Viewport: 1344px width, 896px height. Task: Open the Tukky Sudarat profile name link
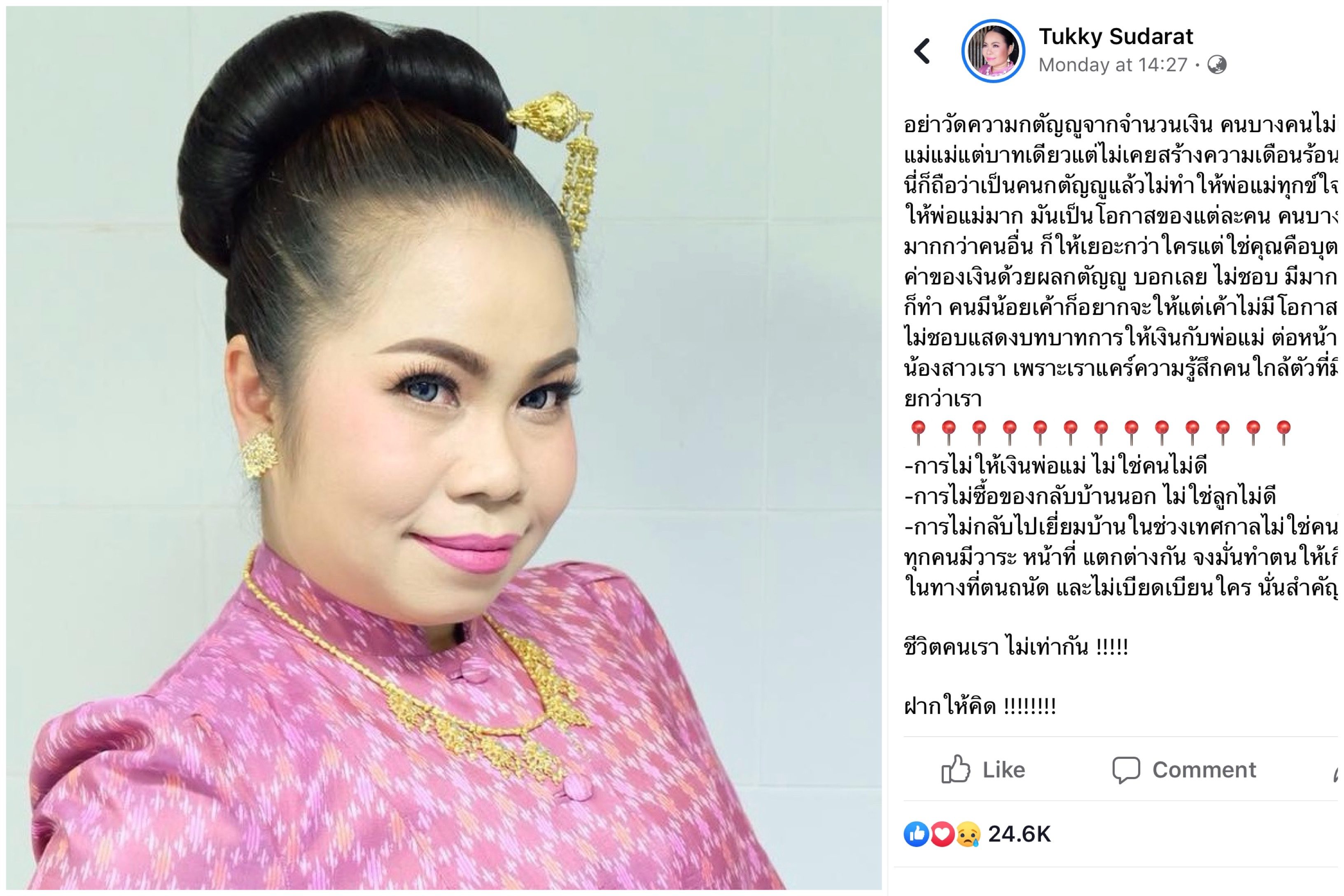[x=1115, y=37]
